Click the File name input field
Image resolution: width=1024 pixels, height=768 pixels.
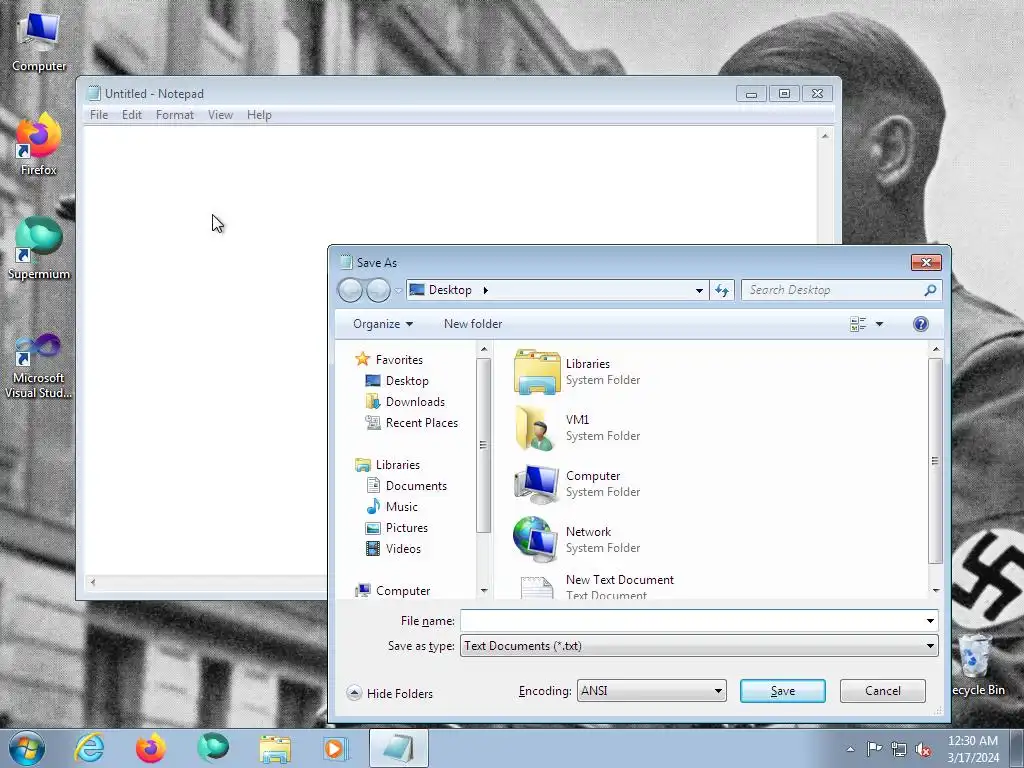click(x=691, y=621)
